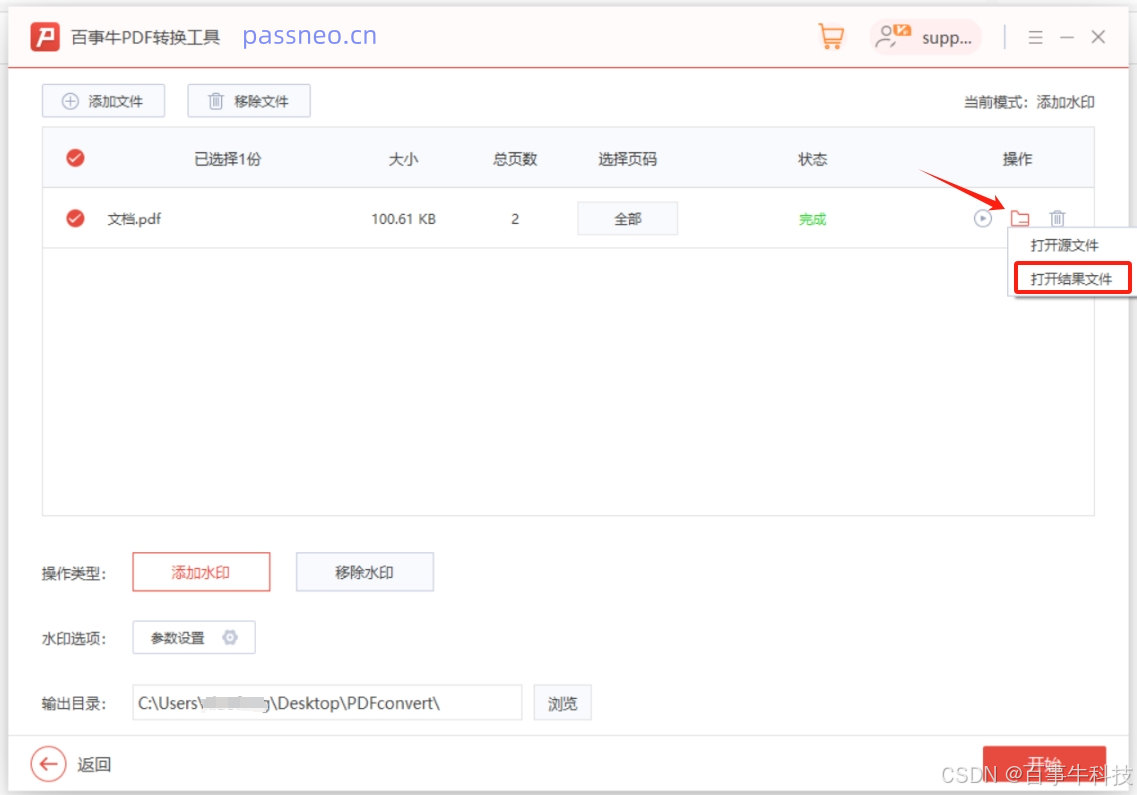Click the 浏览 browse button
The width and height of the screenshot is (1137, 795).
563,703
